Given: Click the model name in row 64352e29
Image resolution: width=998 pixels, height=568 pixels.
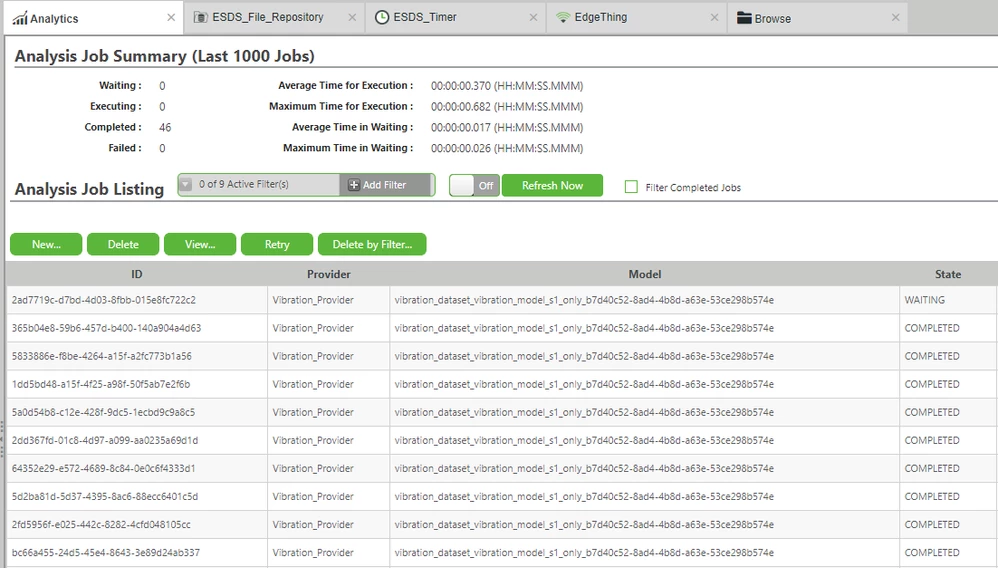Looking at the screenshot, I should coord(584,468).
